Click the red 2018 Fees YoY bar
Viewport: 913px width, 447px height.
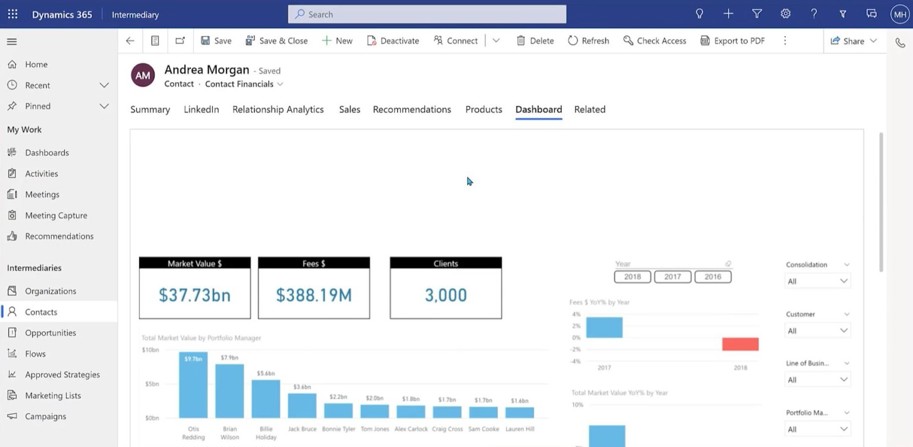pos(740,344)
